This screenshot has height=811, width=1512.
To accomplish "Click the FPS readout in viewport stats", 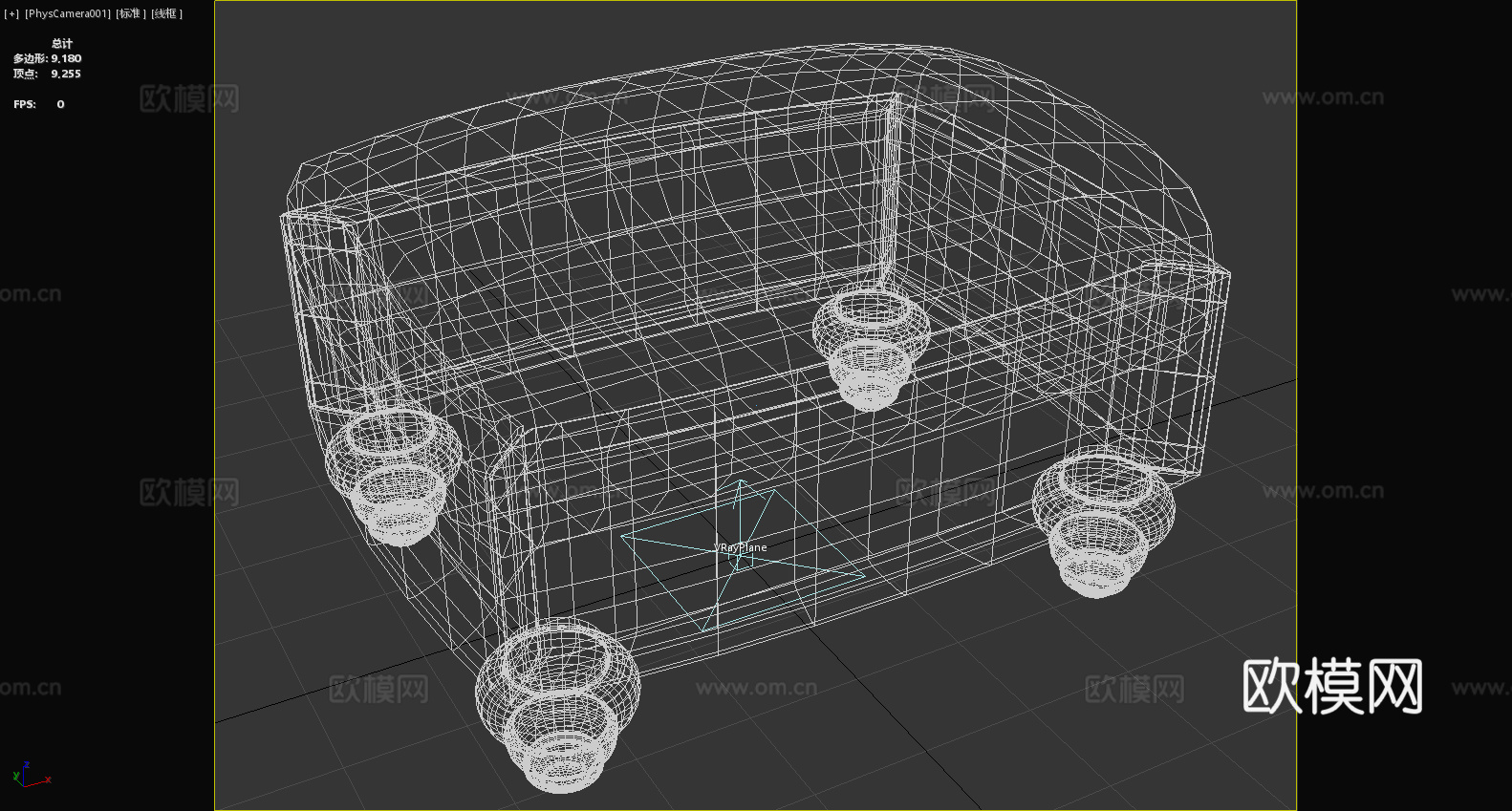I will [x=39, y=104].
